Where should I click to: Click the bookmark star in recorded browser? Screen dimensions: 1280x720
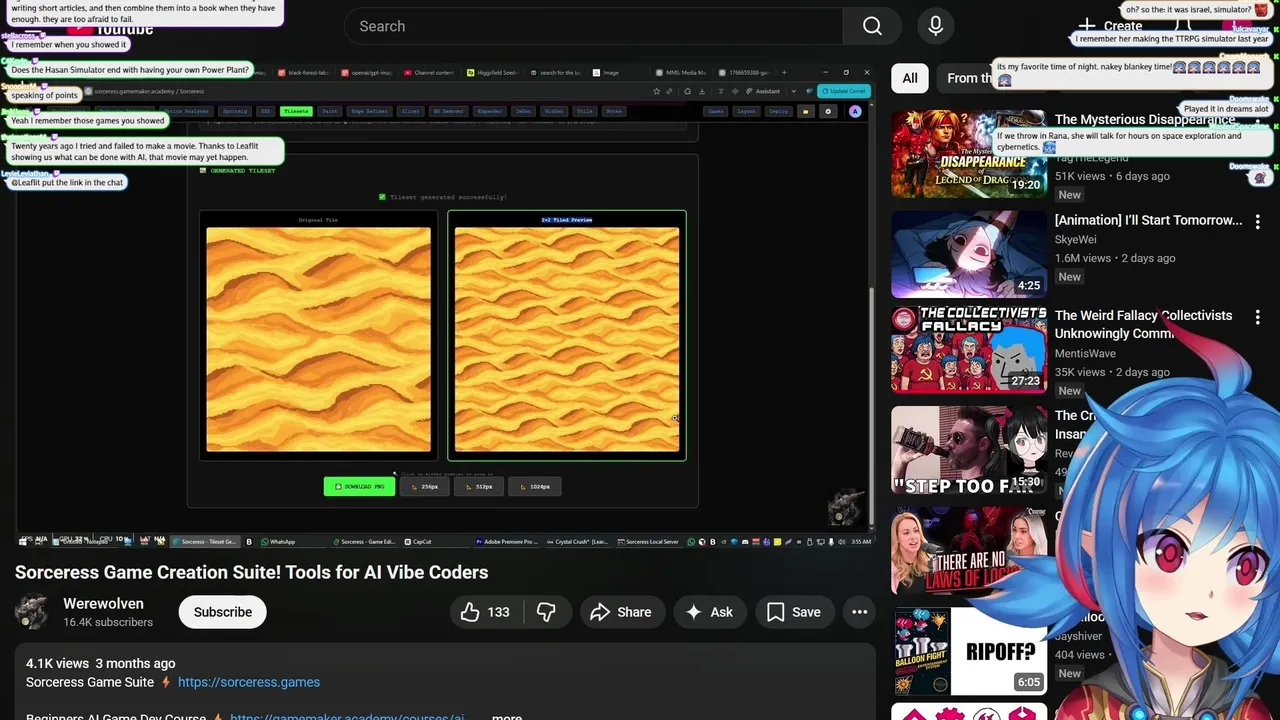pyautogui.click(x=656, y=91)
